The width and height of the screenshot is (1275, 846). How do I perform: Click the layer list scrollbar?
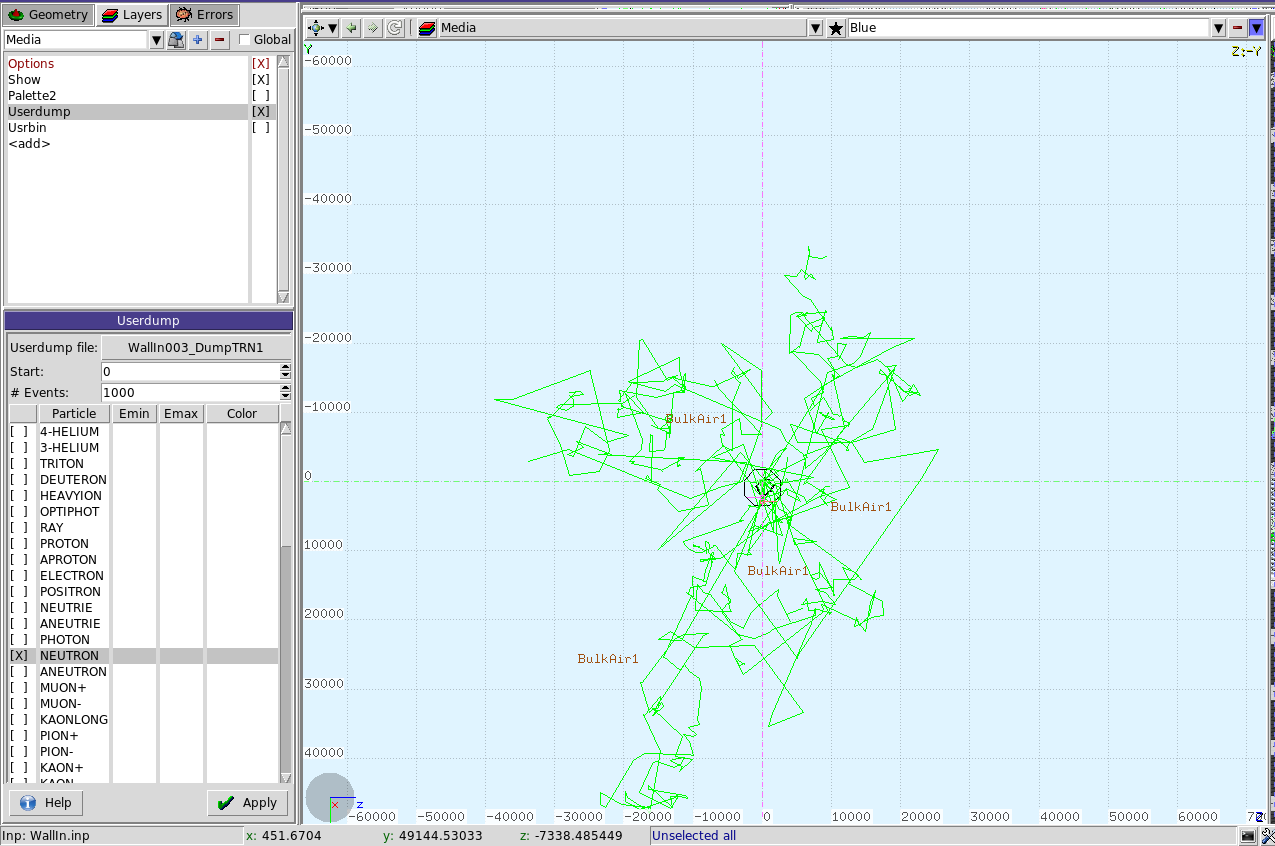click(283, 179)
